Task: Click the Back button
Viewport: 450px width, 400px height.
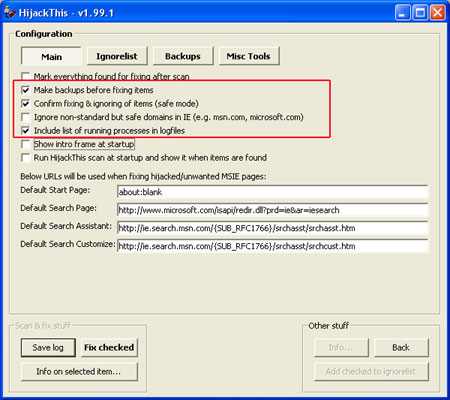Action: click(401, 347)
